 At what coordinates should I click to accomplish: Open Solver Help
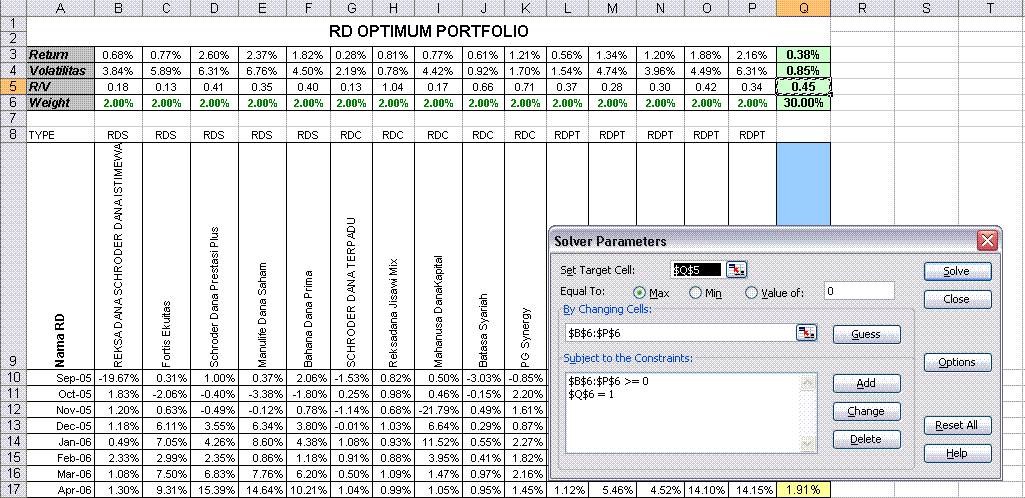[x=957, y=453]
